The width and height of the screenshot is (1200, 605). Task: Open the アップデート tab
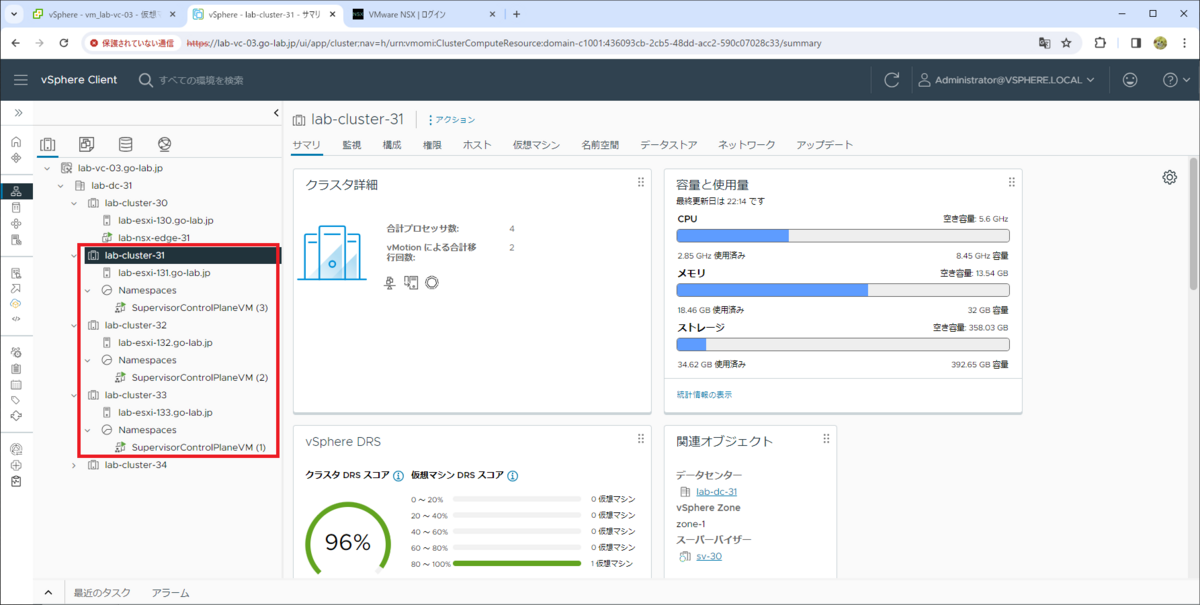pos(824,145)
